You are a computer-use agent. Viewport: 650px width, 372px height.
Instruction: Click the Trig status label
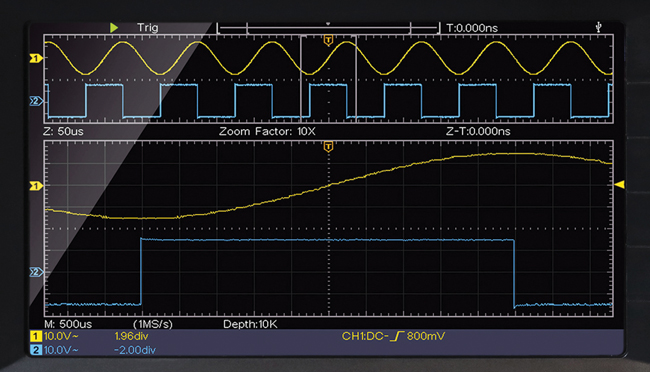[148, 27]
